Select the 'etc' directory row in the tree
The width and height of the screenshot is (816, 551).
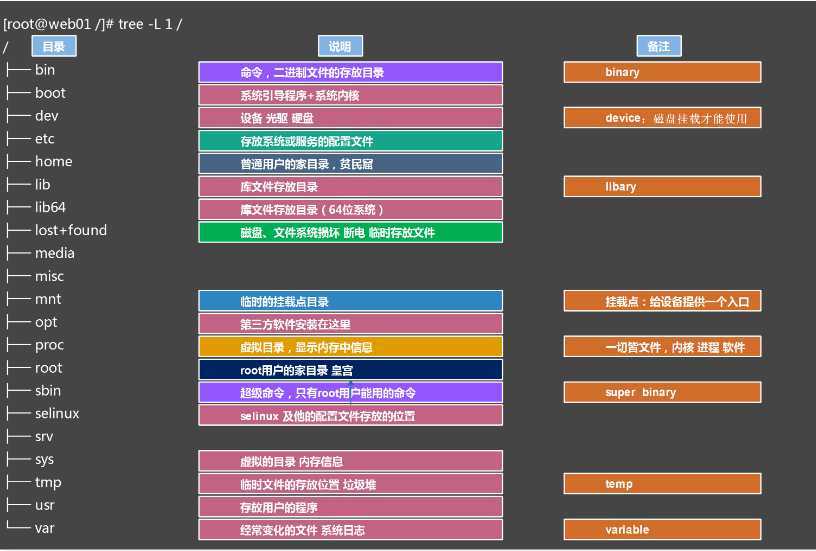point(30,138)
